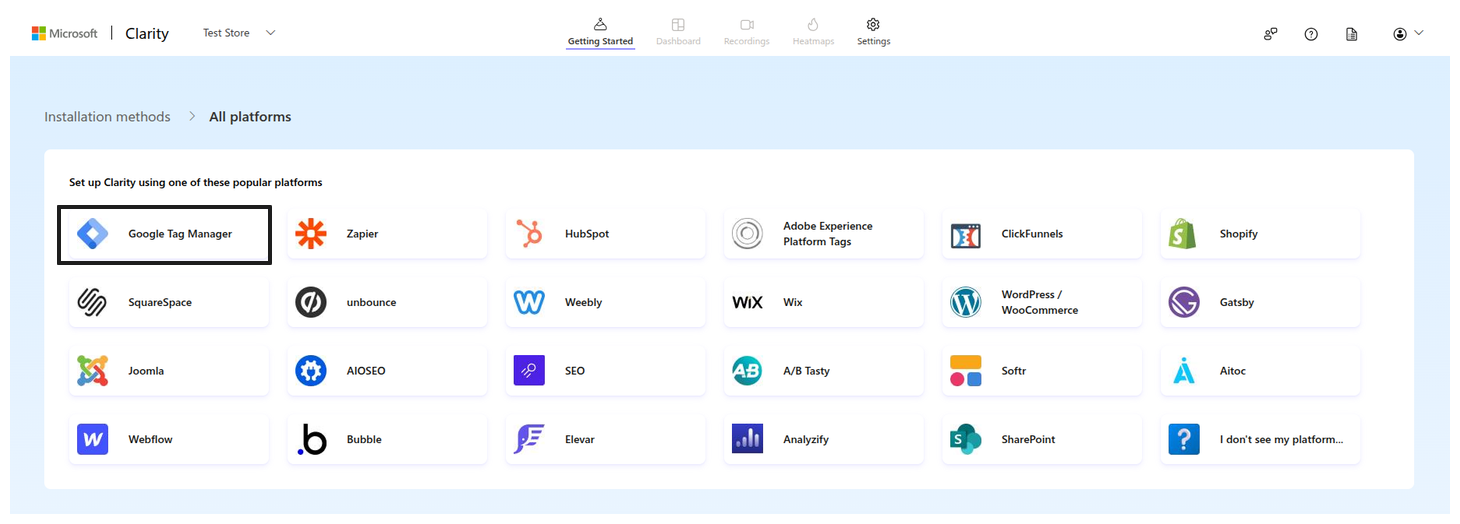Select Adobe Experience Platform Tags label

pos(828,234)
